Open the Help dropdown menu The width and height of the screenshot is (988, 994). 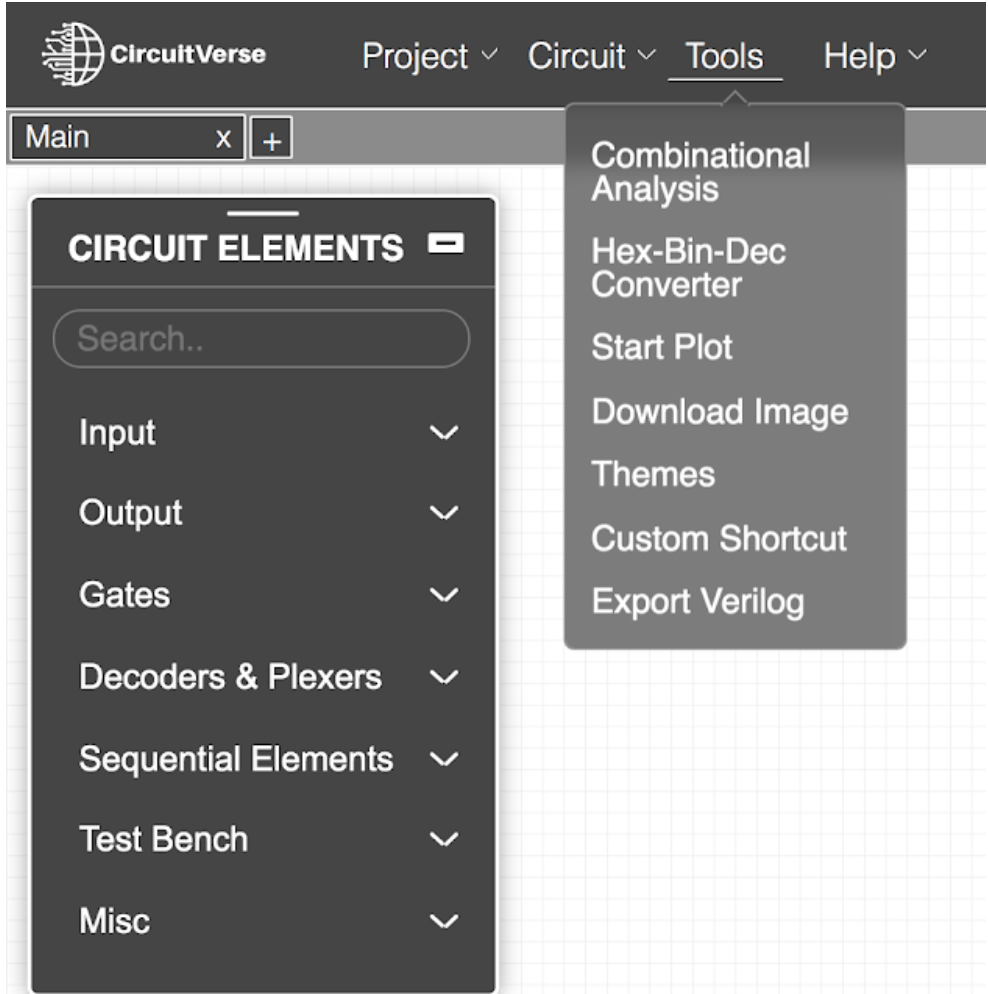click(875, 56)
